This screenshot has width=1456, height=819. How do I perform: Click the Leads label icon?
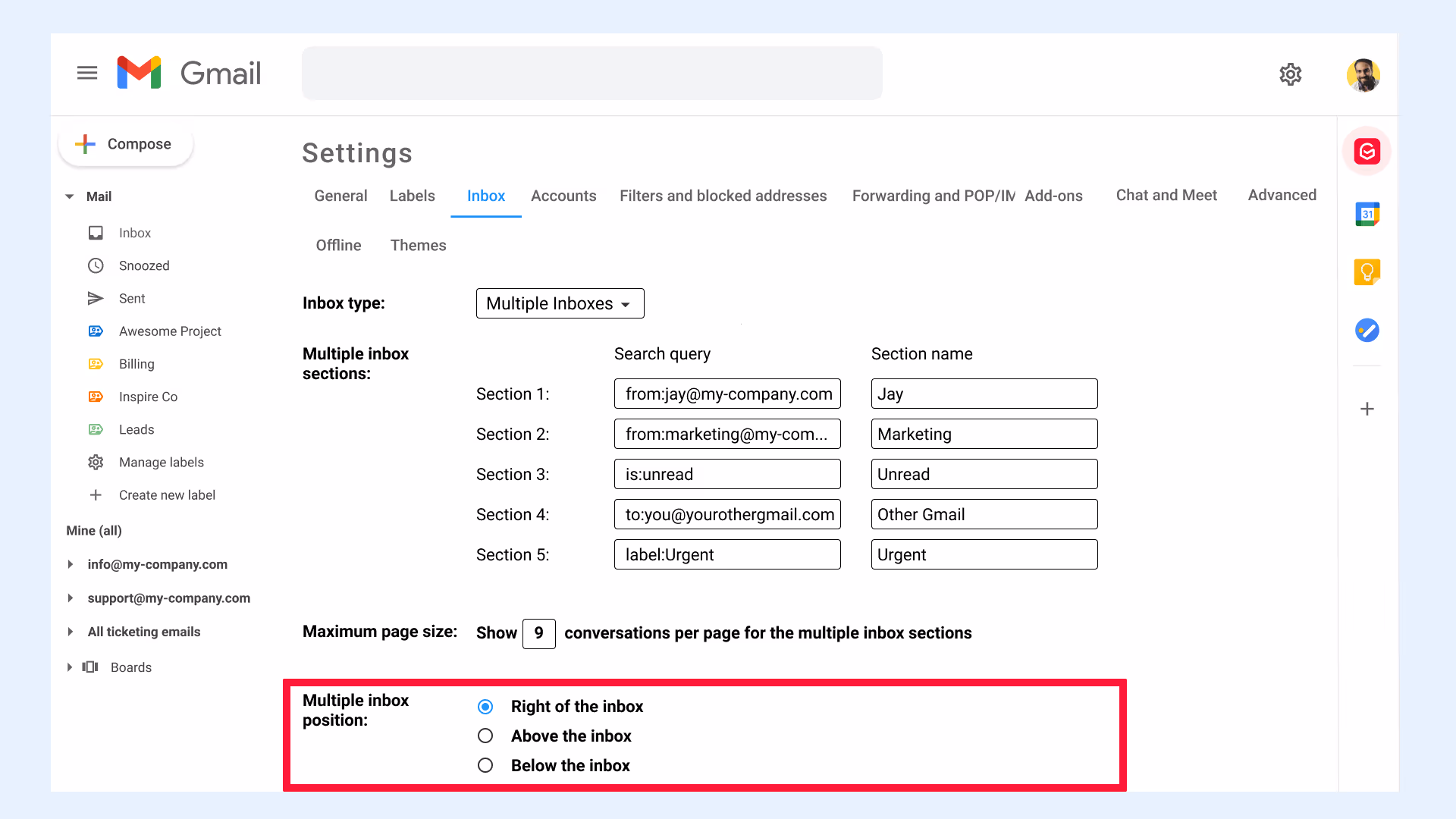[96, 429]
